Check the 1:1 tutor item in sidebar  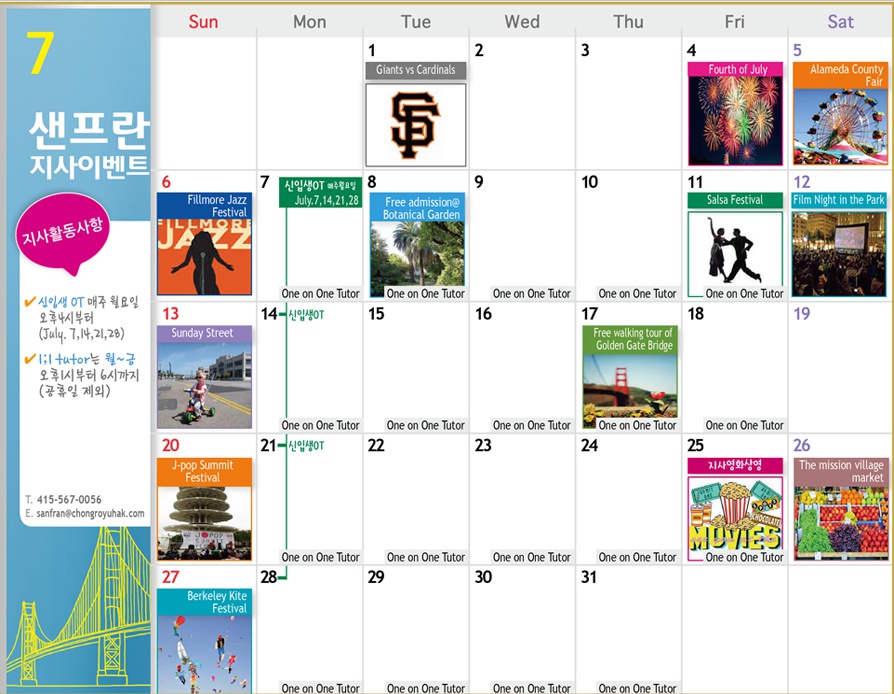[x=70, y=358]
